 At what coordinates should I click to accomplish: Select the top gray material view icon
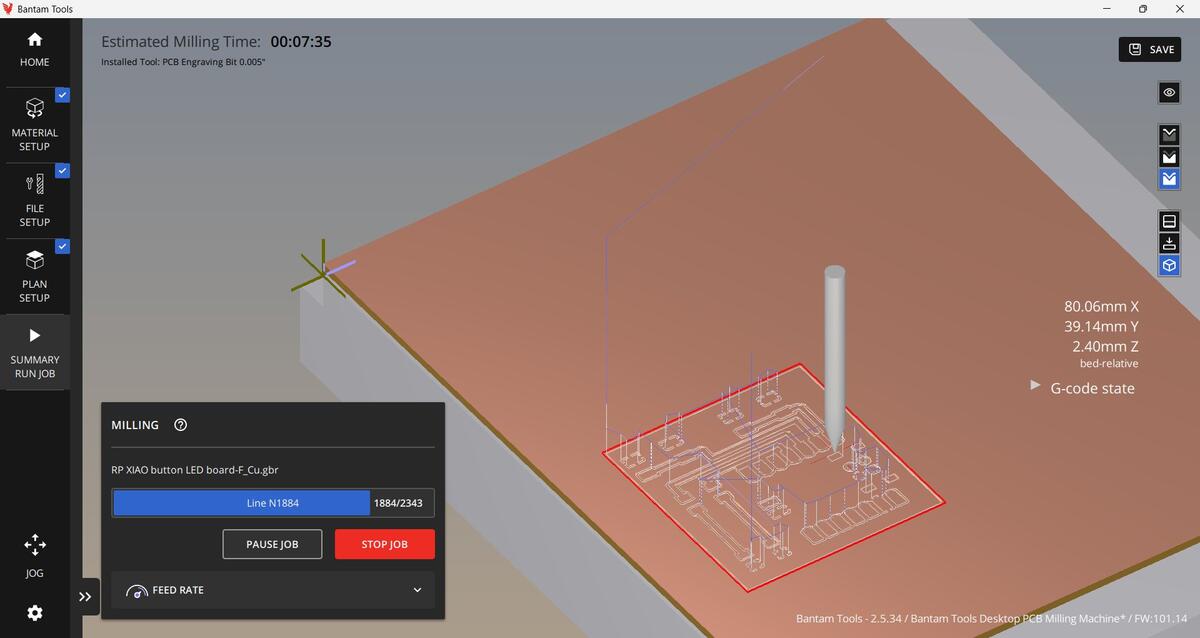(1169, 134)
